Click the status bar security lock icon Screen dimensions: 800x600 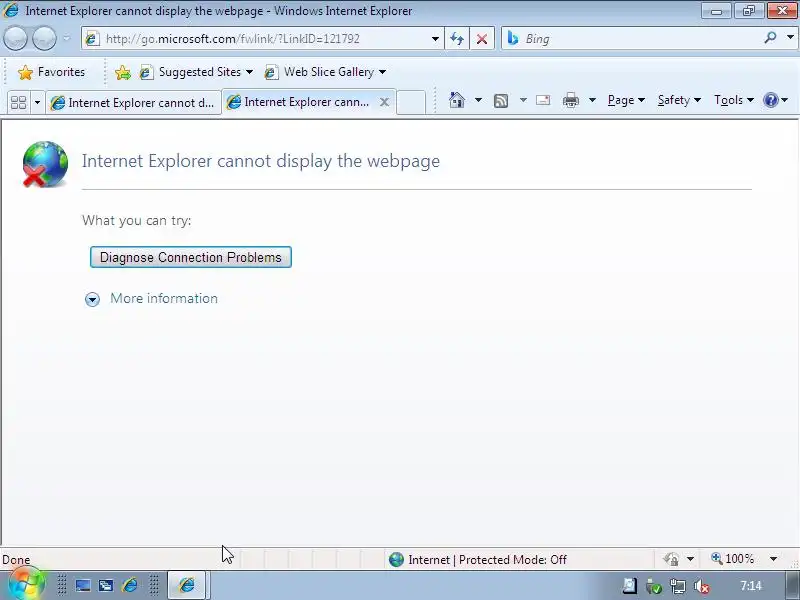(x=672, y=560)
